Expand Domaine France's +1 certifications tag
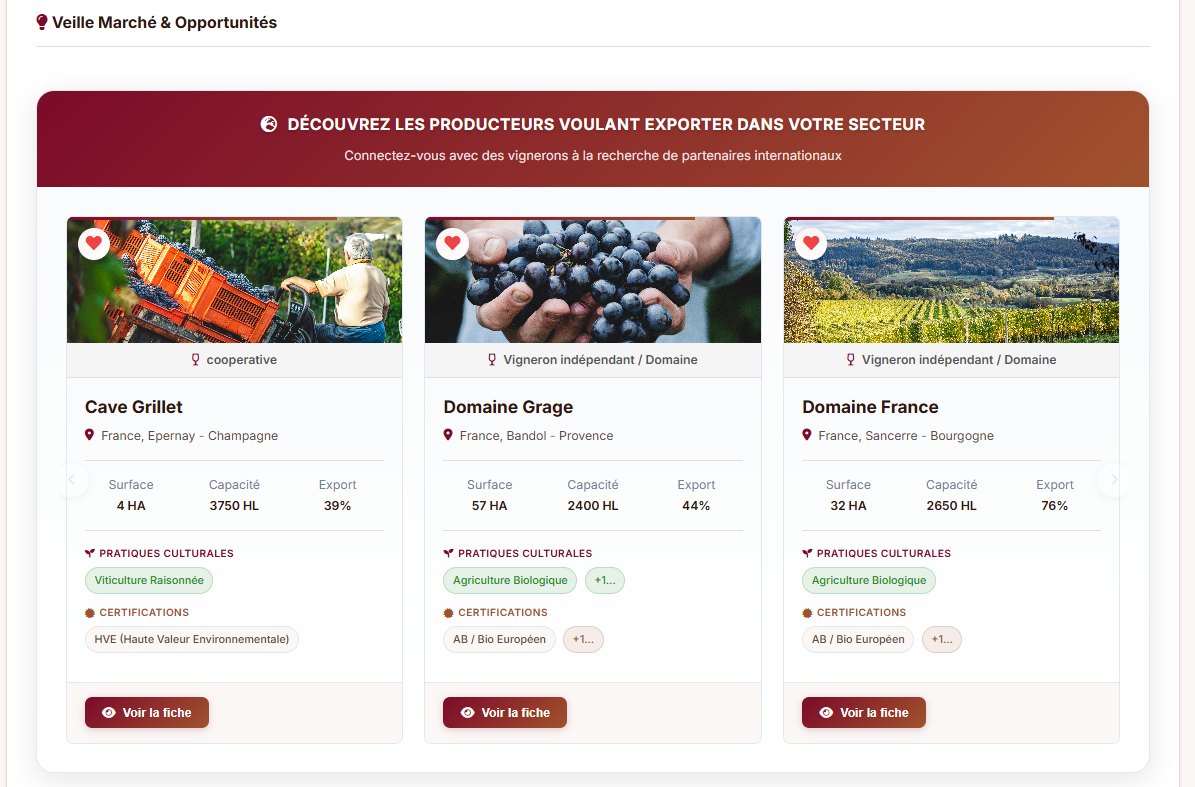 (941, 639)
